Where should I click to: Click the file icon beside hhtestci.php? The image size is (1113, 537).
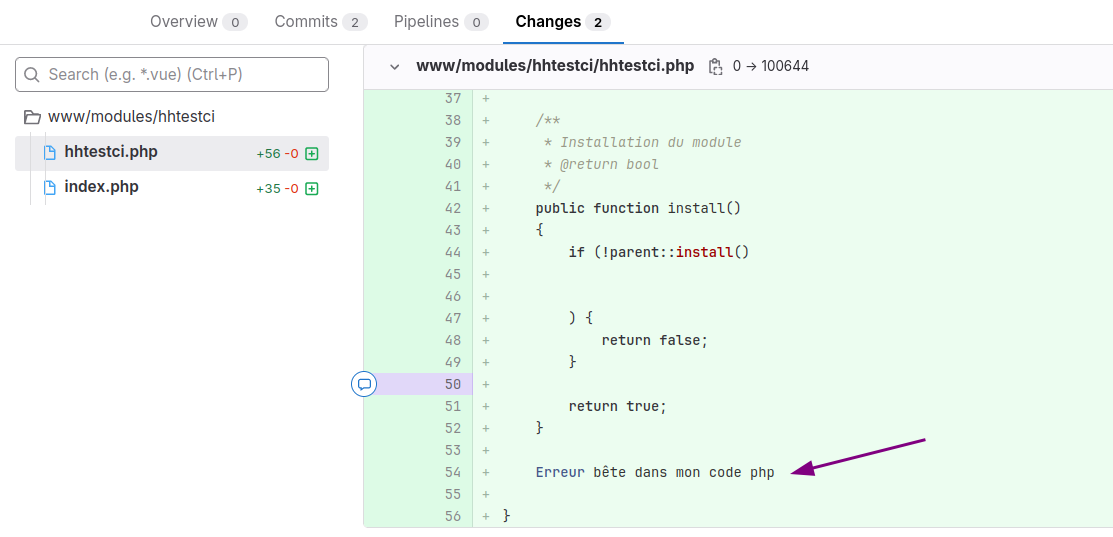point(50,153)
